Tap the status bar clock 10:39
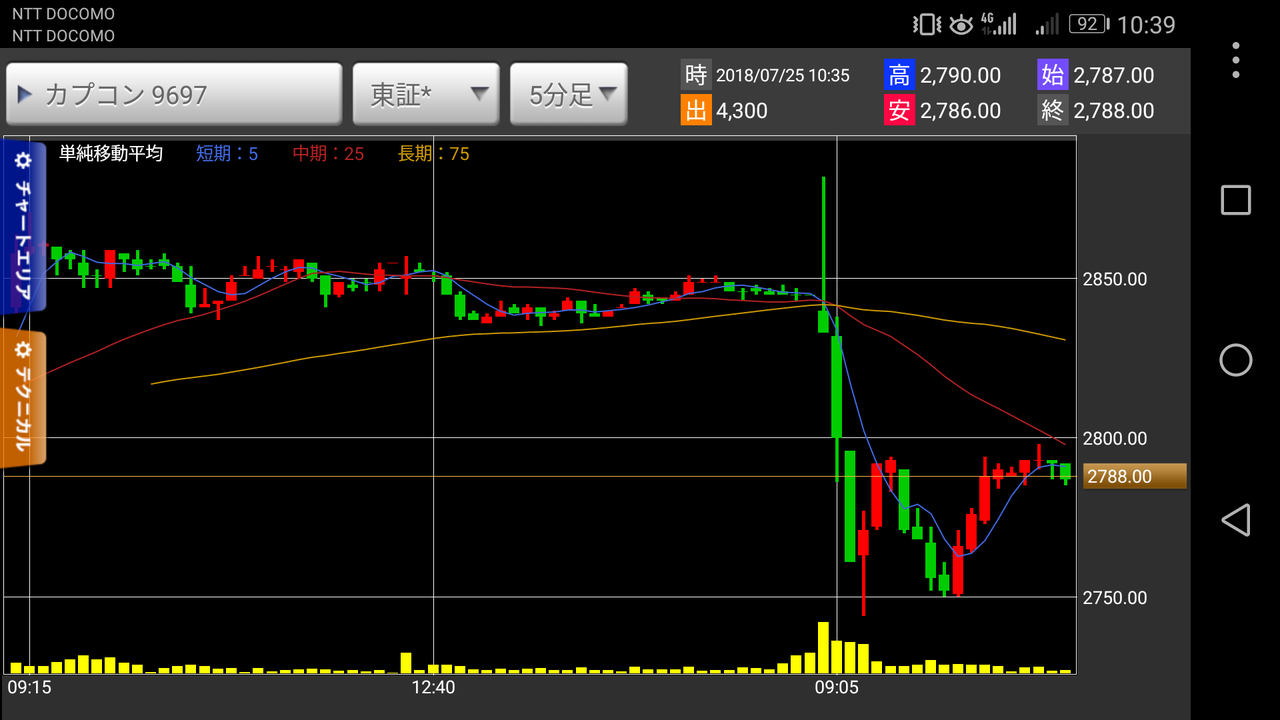The height and width of the screenshot is (720, 1280). pos(1146,24)
